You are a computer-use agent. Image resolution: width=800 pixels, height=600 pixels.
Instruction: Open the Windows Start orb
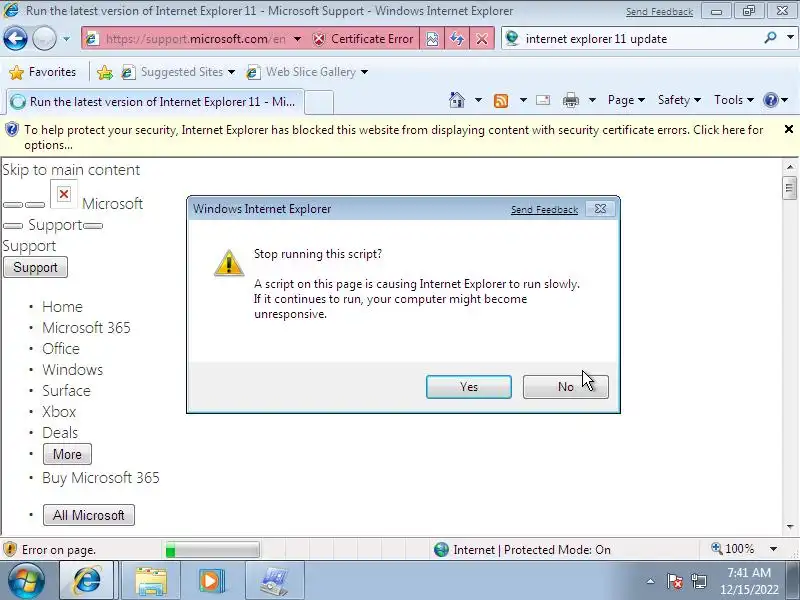[26, 581]
